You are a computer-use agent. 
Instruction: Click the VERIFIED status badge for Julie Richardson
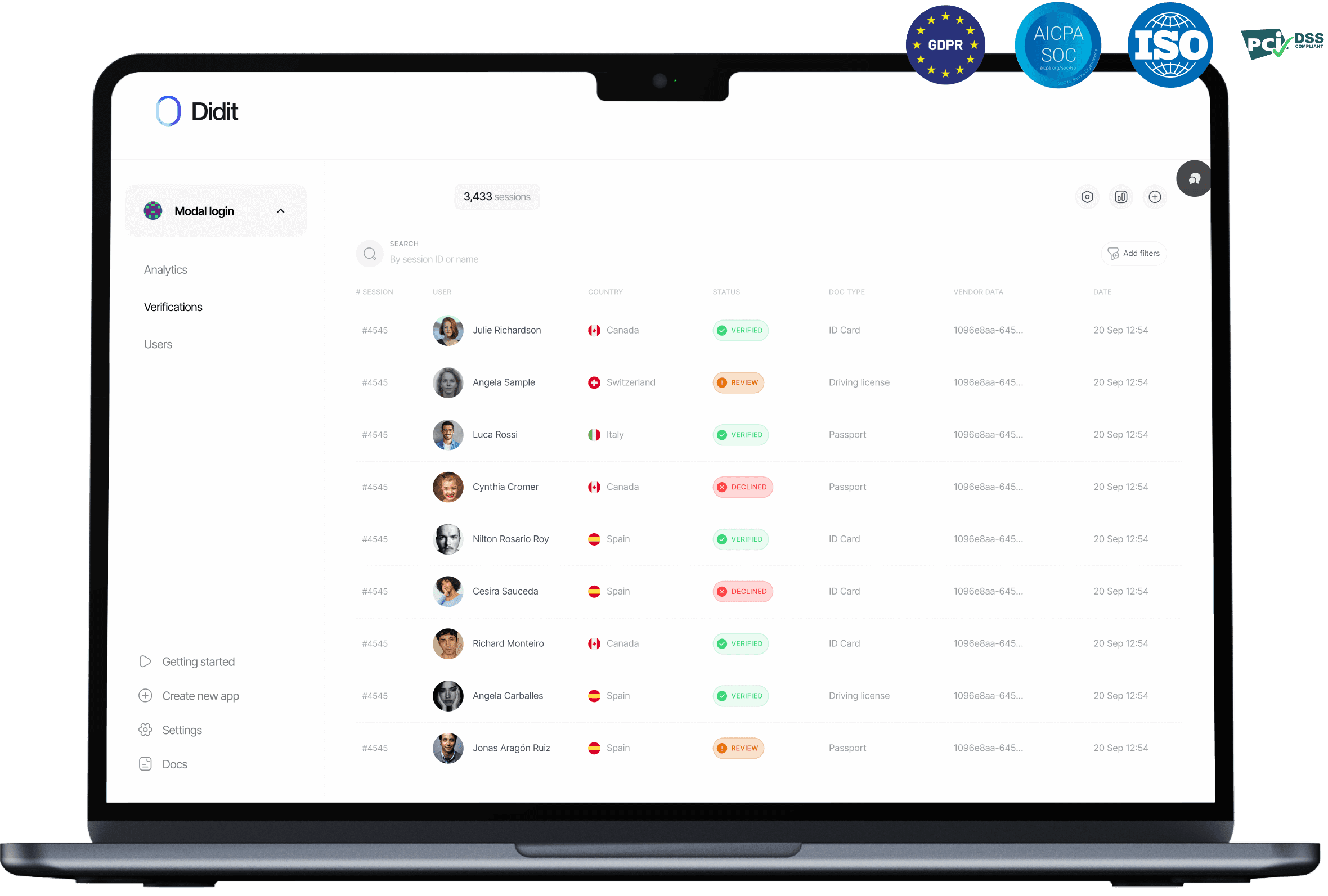click(740, 330)
